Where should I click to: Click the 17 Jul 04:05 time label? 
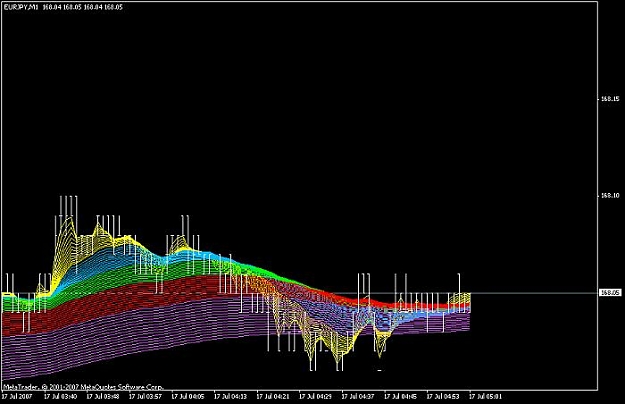tap(188, 396)
